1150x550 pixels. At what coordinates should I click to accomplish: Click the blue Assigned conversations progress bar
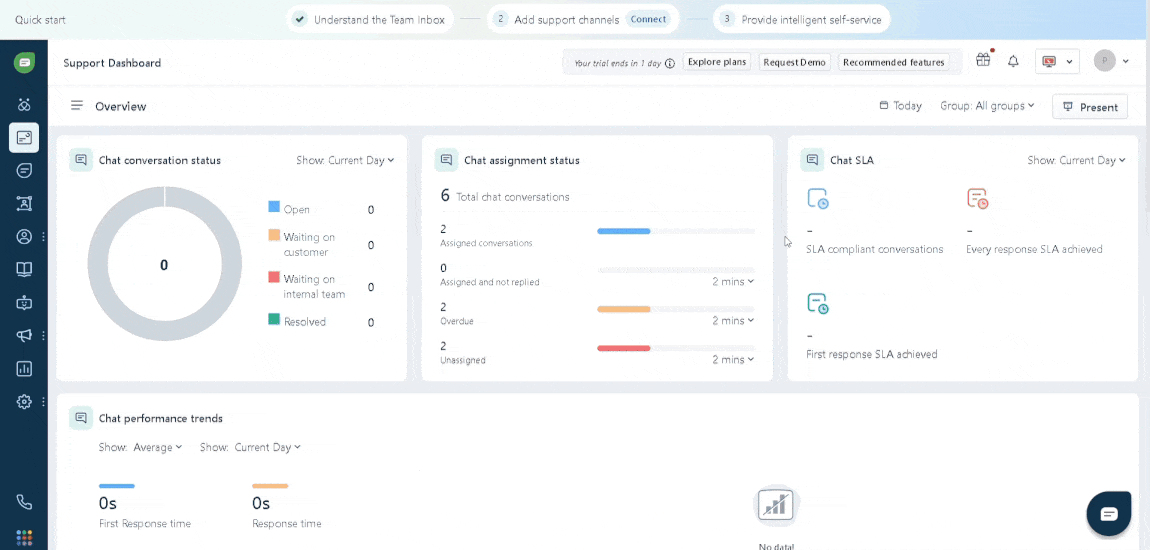click(624, 231)
